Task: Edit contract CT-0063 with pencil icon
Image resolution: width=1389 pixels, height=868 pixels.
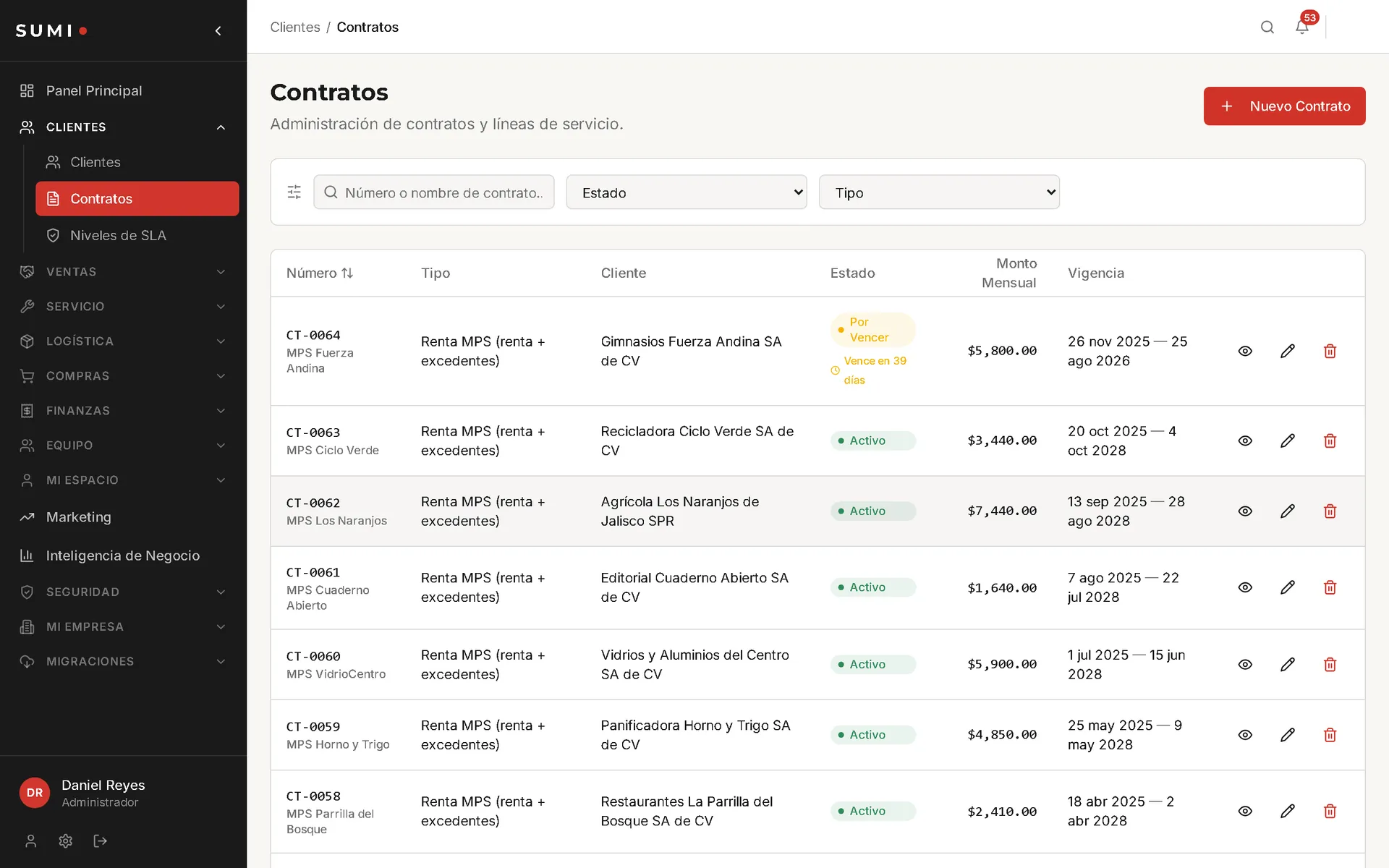Action: point(1287,441)
